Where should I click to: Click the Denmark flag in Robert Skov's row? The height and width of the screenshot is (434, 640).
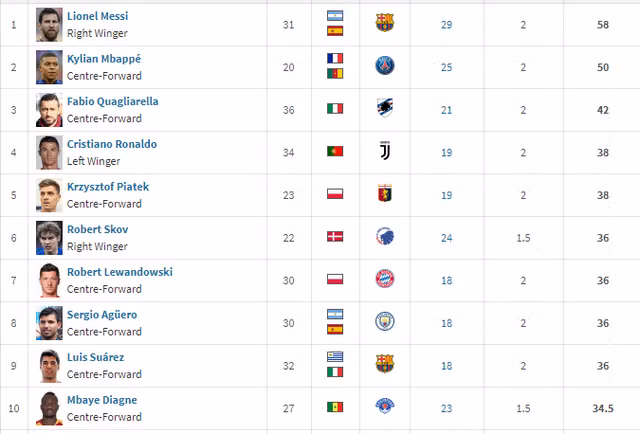tap(335, 237)
